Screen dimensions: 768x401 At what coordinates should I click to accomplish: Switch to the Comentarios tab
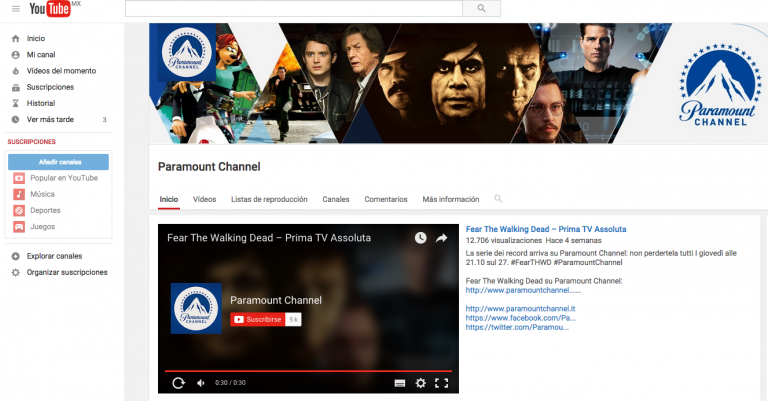(386, 199)
